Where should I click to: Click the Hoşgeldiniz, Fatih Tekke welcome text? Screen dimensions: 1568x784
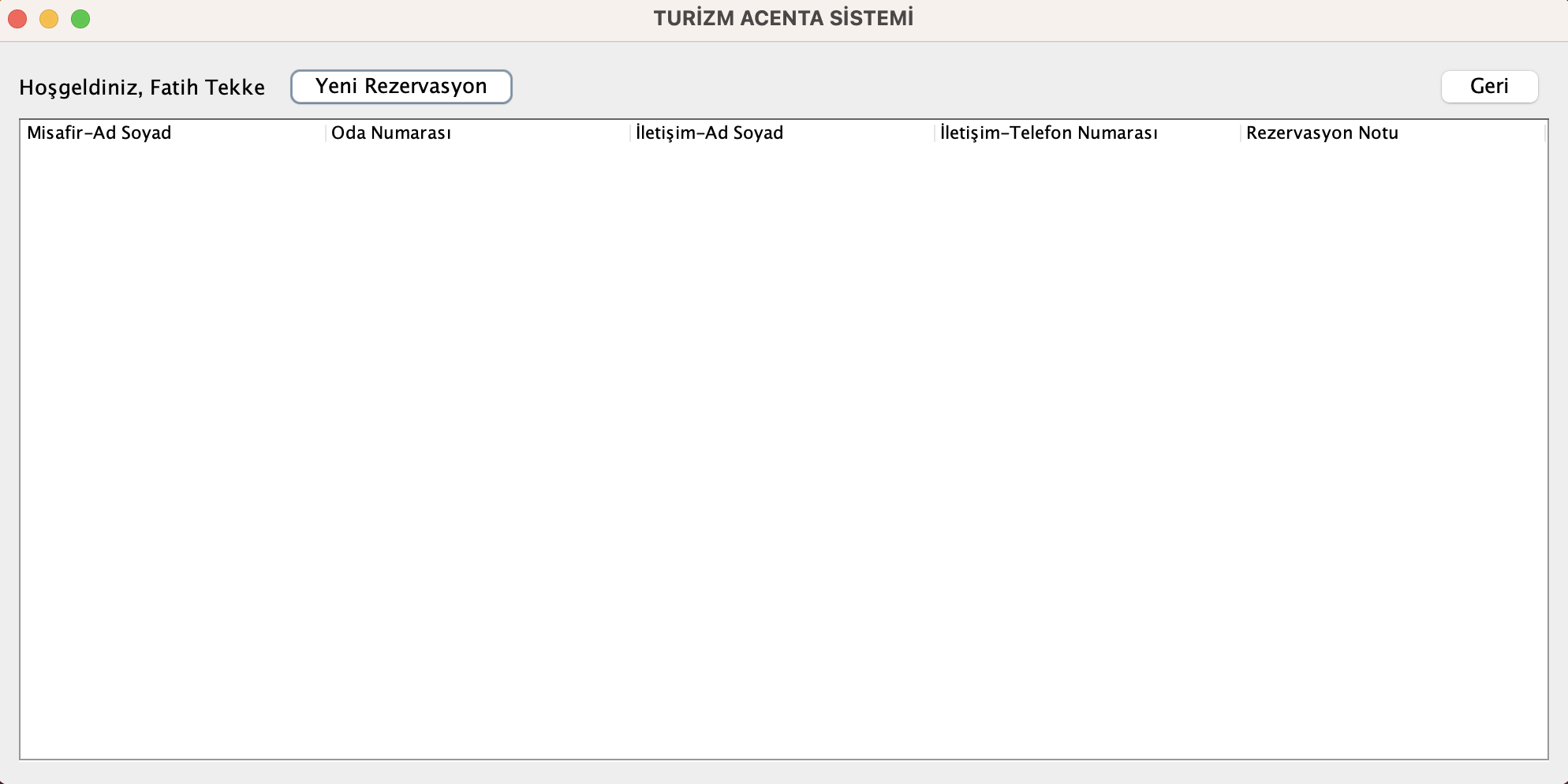pos(142,87)
